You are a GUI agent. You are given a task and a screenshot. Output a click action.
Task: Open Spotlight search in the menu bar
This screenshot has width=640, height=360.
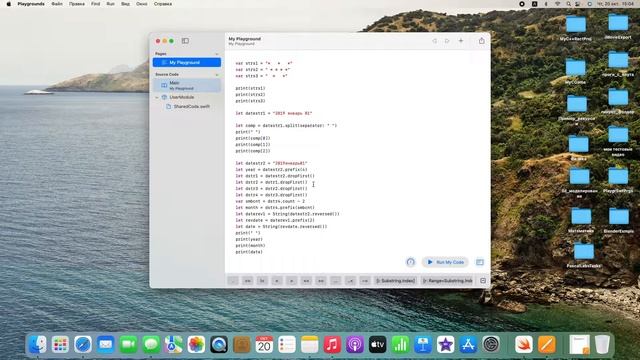568,4
